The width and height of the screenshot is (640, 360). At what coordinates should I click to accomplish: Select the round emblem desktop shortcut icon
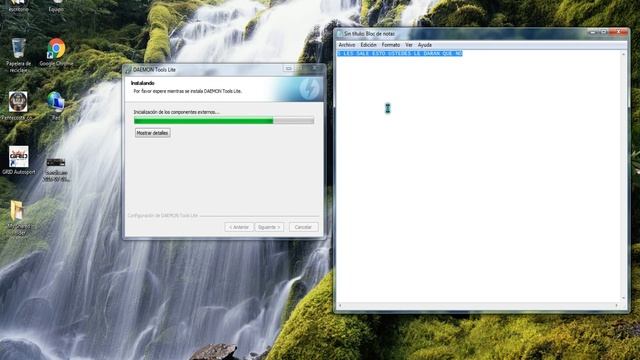(x=18, y=102)
